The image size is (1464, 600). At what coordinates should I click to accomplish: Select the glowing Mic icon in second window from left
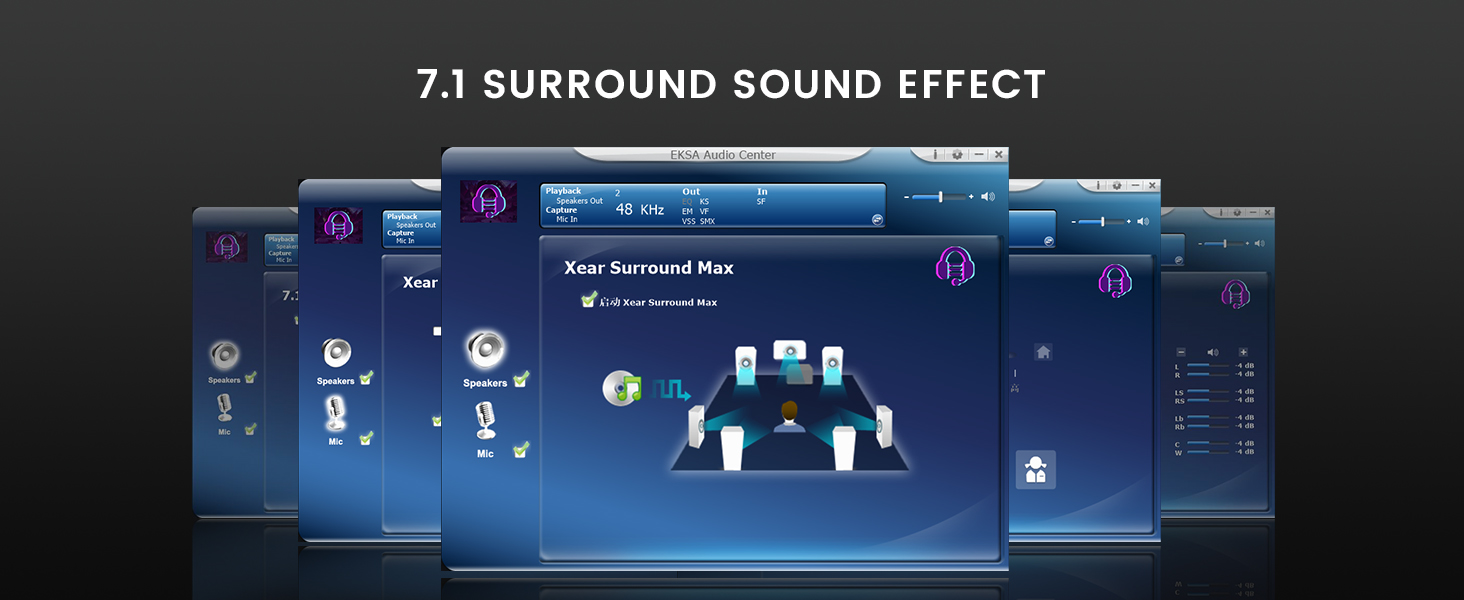335,414
